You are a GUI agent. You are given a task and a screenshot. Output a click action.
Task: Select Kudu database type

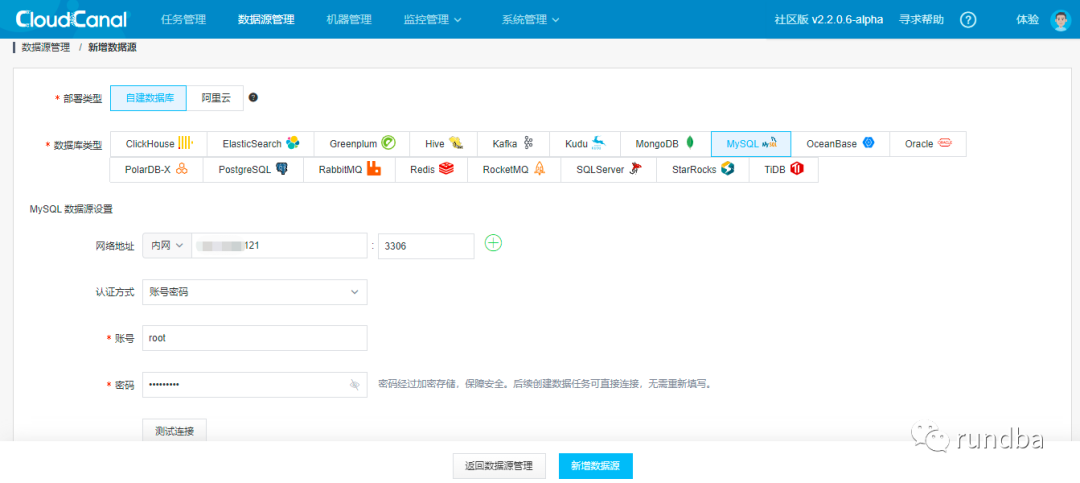pos(585,144)
